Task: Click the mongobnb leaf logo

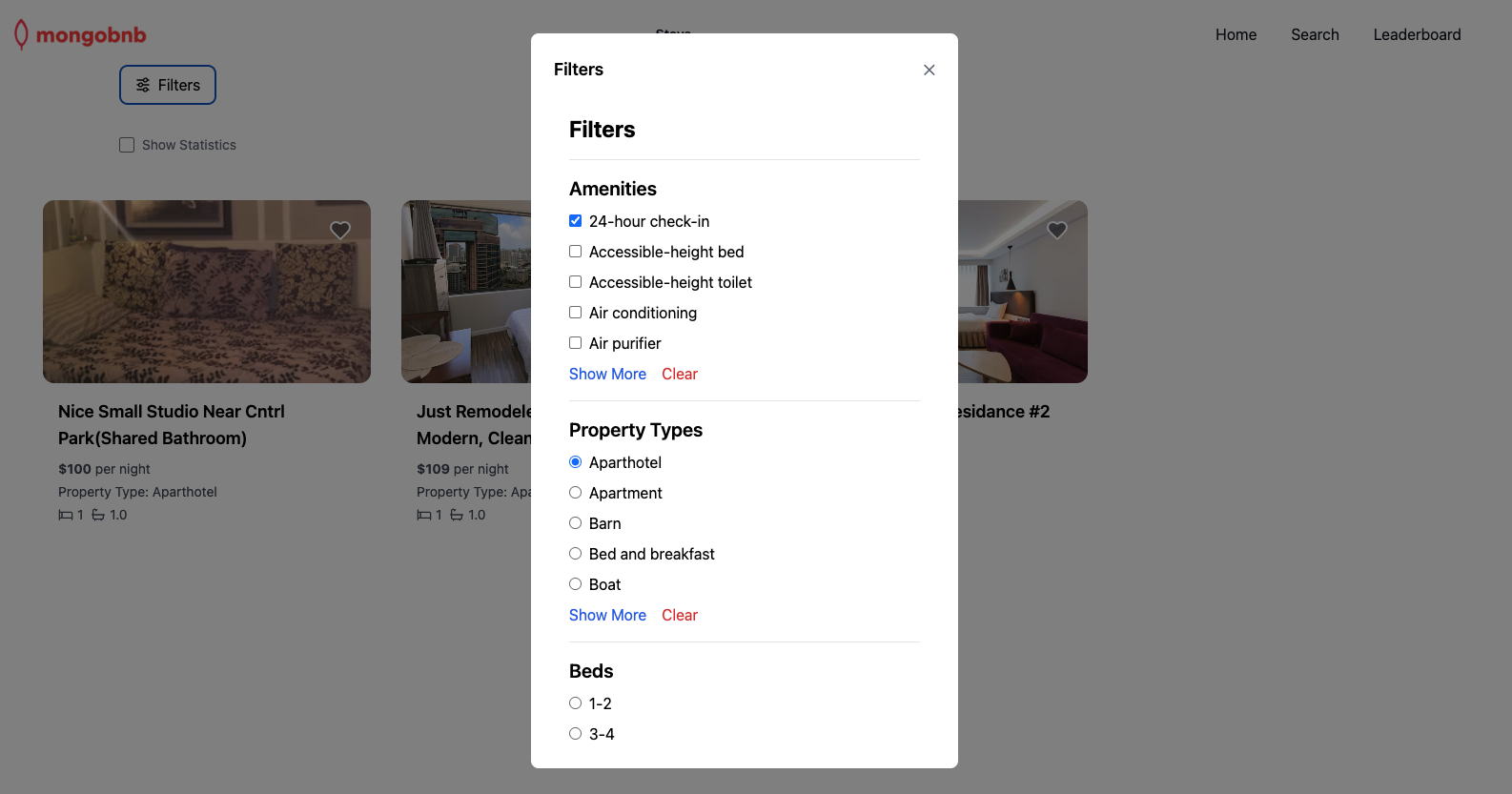Action: (x=21, y=34)
